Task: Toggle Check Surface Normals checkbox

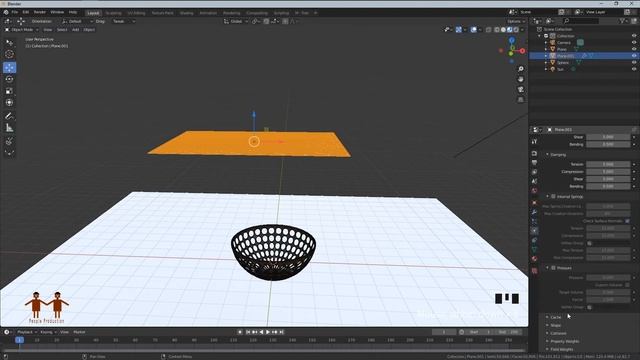Action: coord(627,221)
